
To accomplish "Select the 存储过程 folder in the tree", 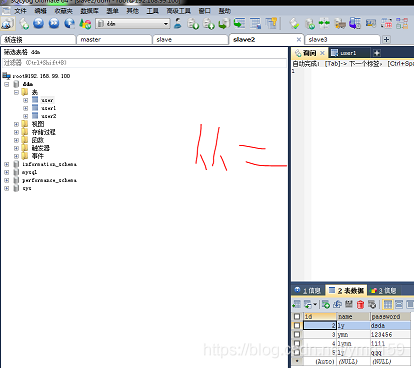I will point(44,132).
